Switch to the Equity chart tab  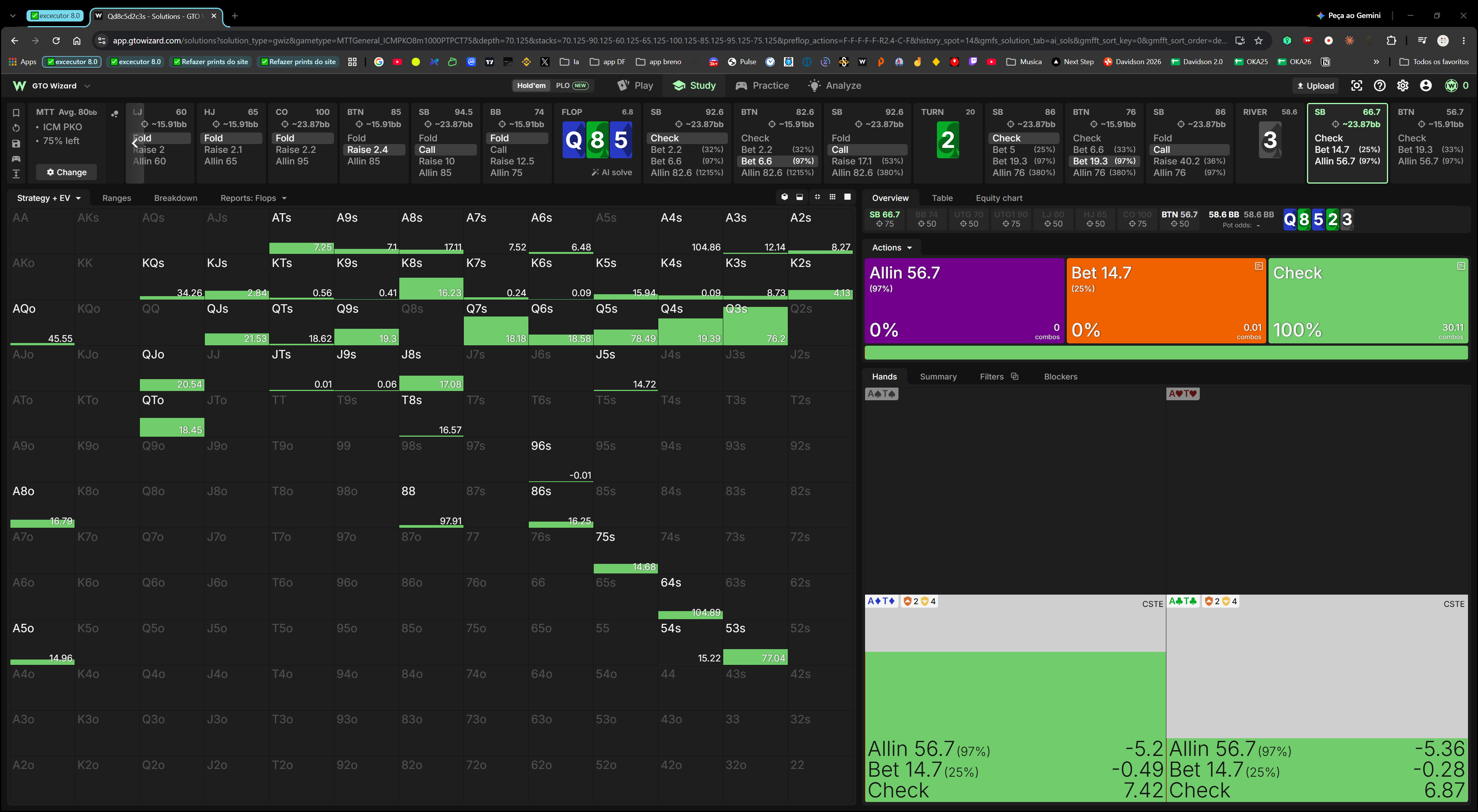coord(999,198)
